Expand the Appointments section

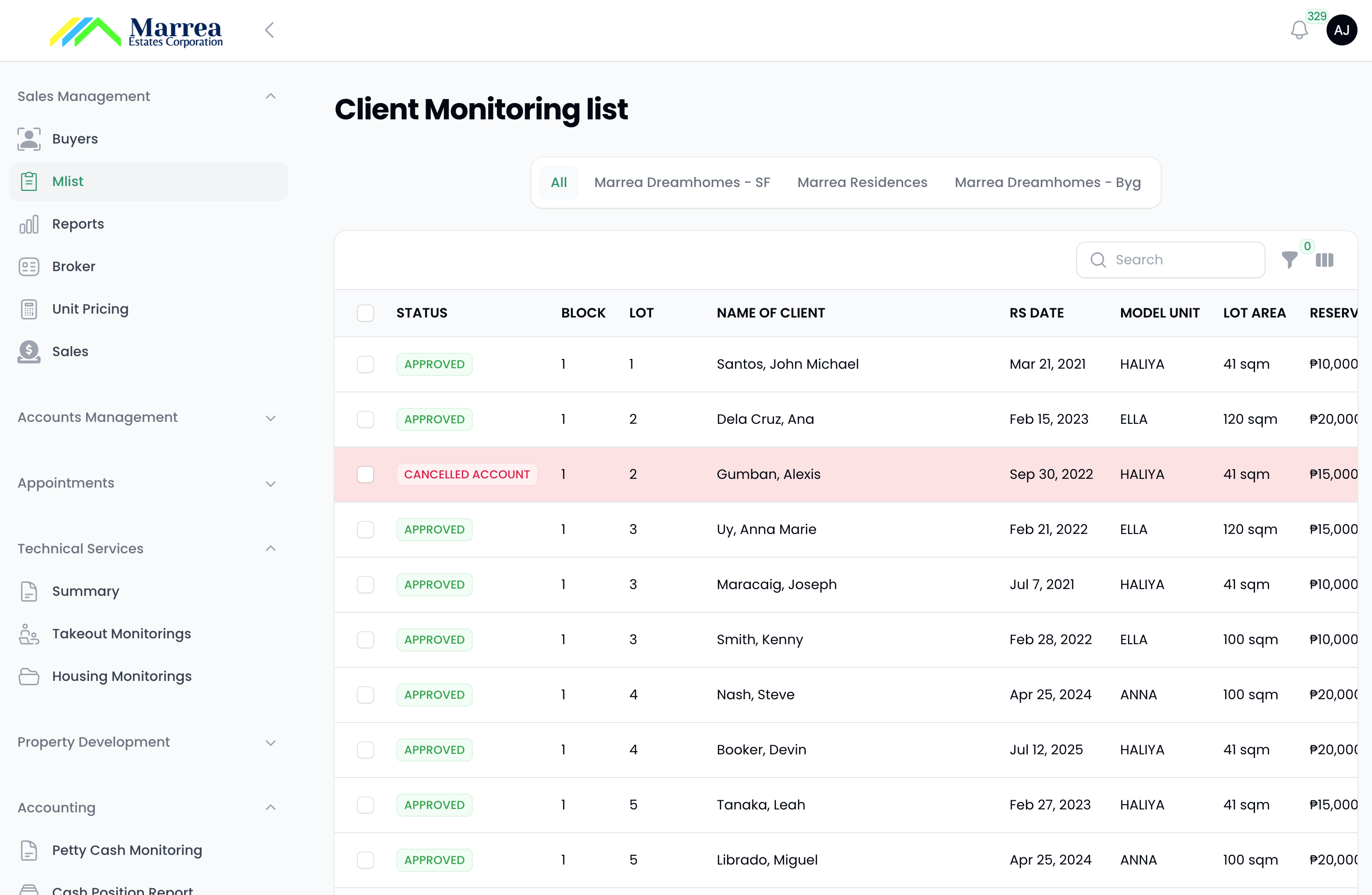pyautogui.click(x=271, y=483)
